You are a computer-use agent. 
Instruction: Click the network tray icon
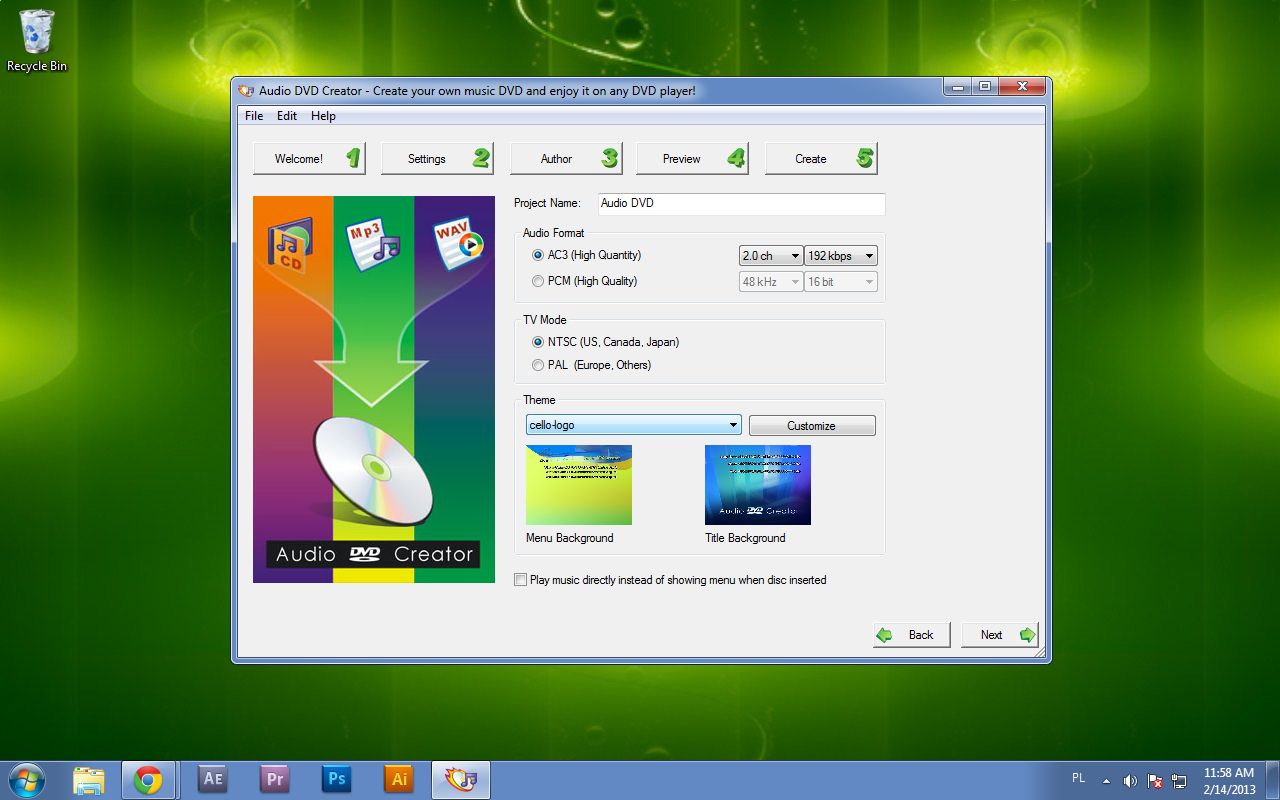coord(1179,780)
